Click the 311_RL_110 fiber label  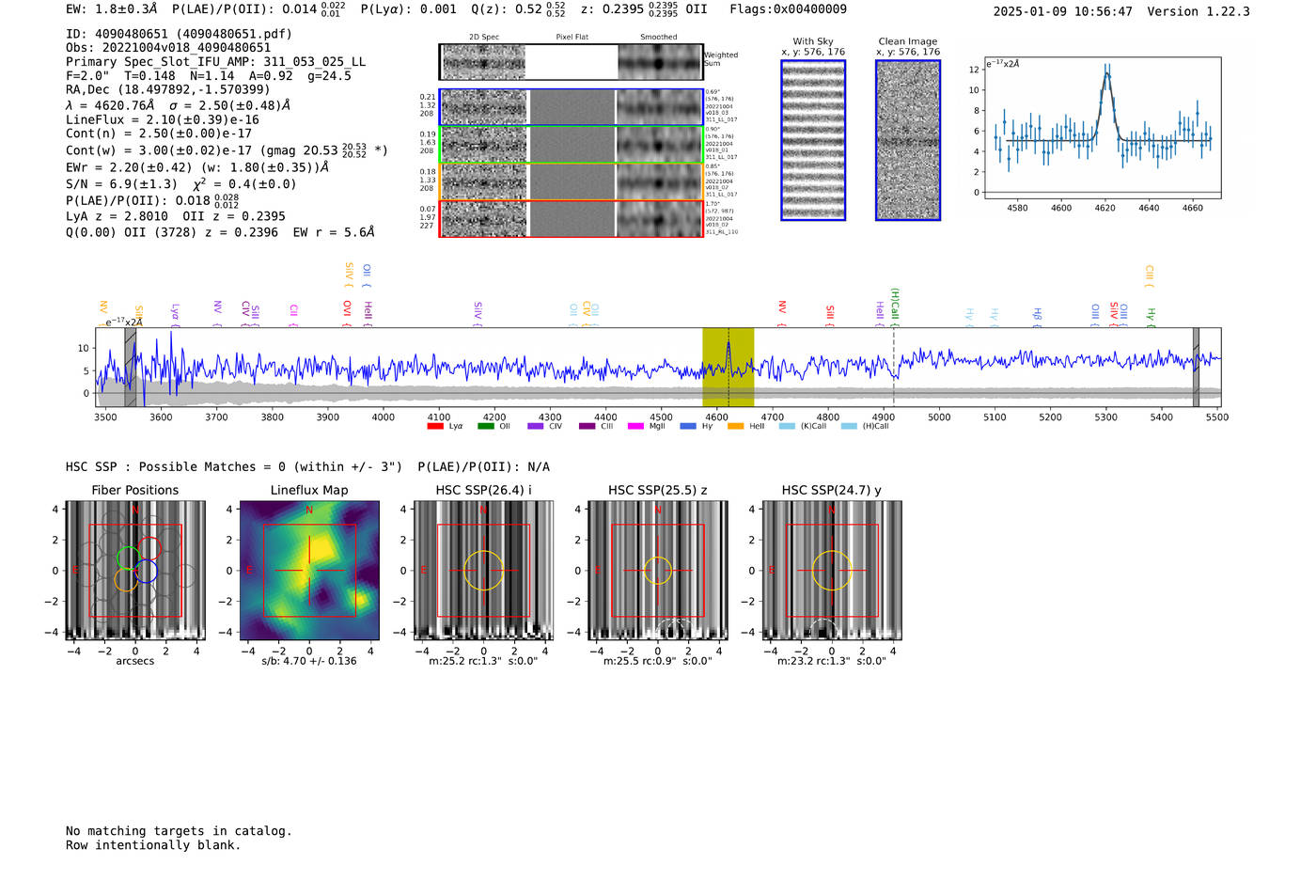(x=721, y=231)
